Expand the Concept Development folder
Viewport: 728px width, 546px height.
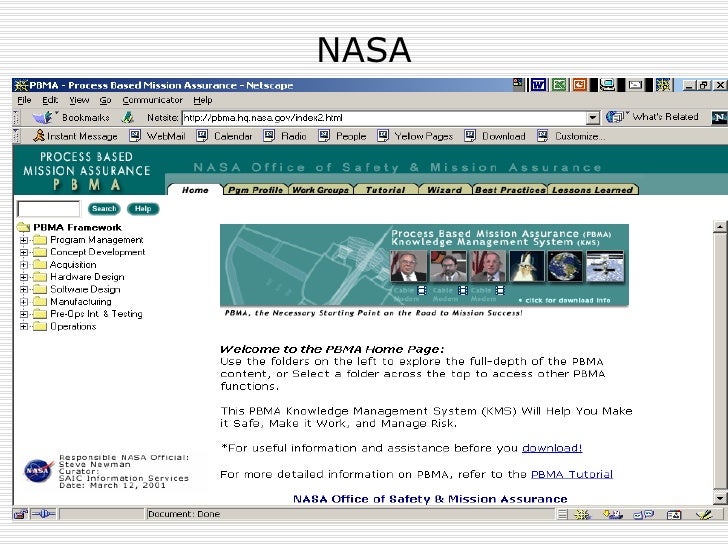[x=24, y=252]
